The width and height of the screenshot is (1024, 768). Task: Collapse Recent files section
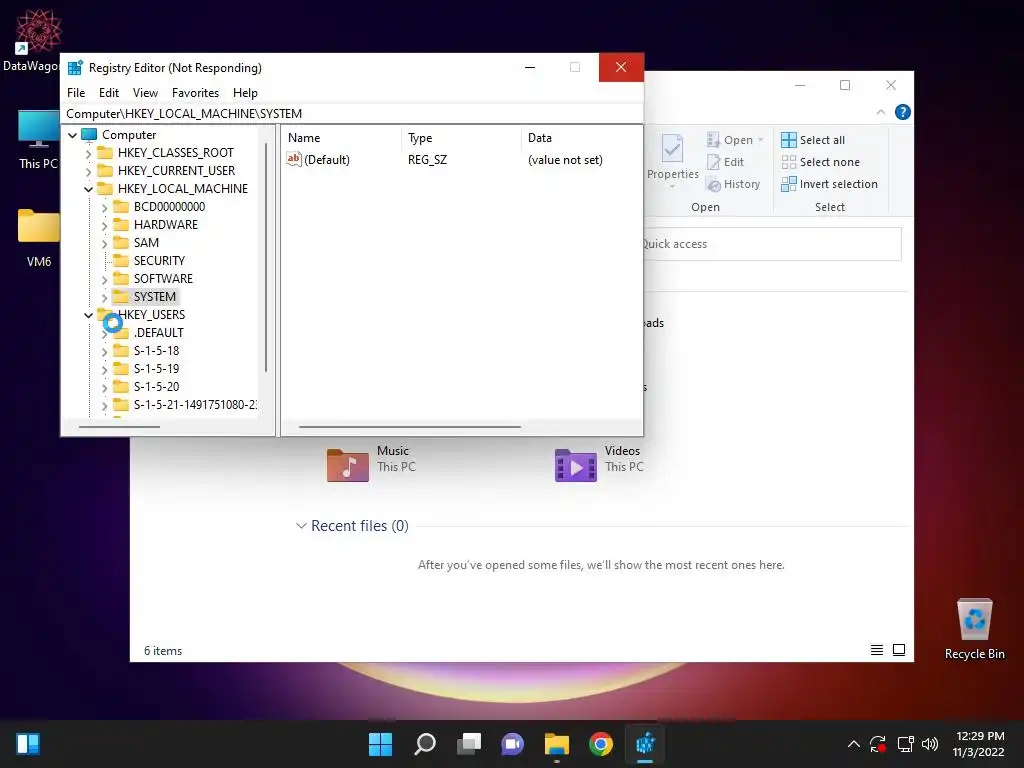click(x=301, y=526)
